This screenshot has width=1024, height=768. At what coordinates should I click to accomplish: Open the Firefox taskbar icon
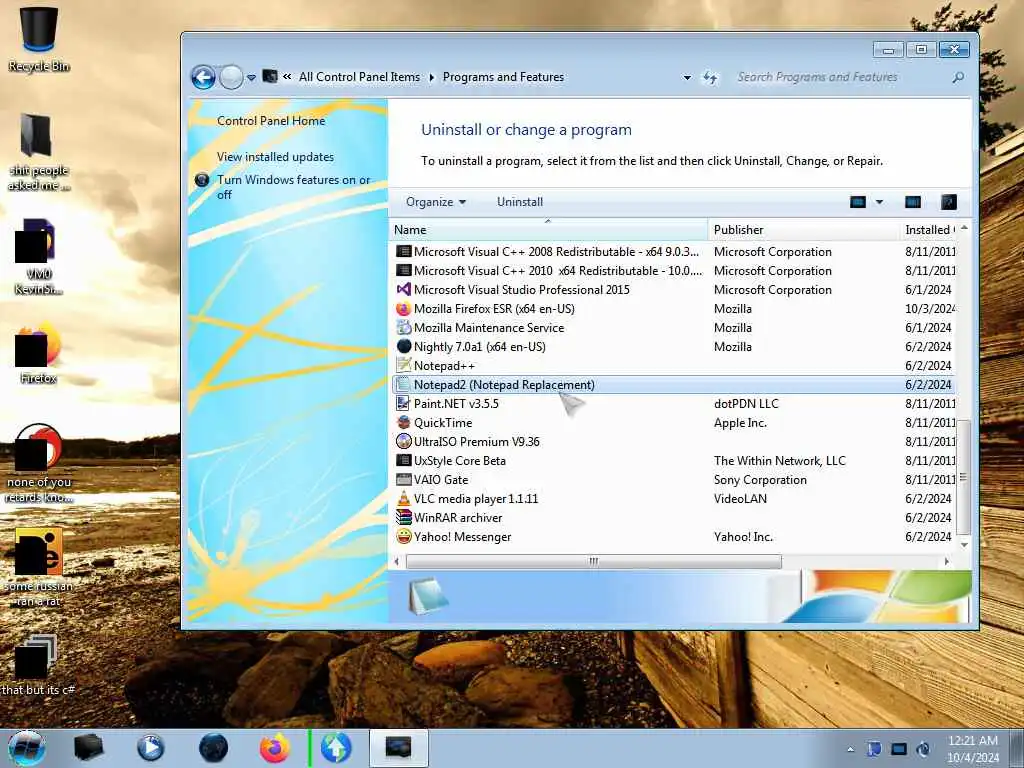[x=274, y=748]
